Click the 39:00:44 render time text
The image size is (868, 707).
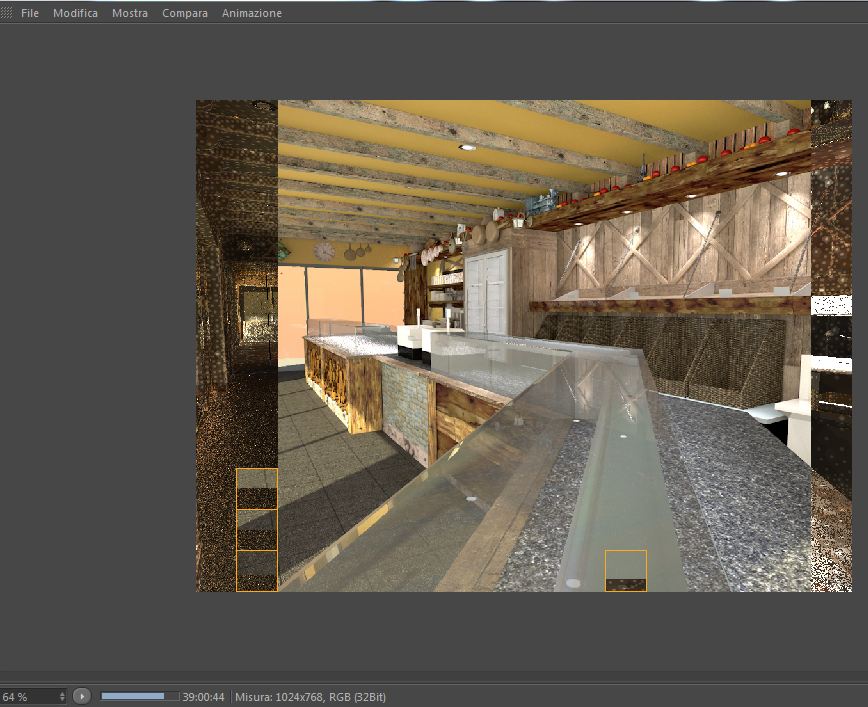click(x=203, y=697)
